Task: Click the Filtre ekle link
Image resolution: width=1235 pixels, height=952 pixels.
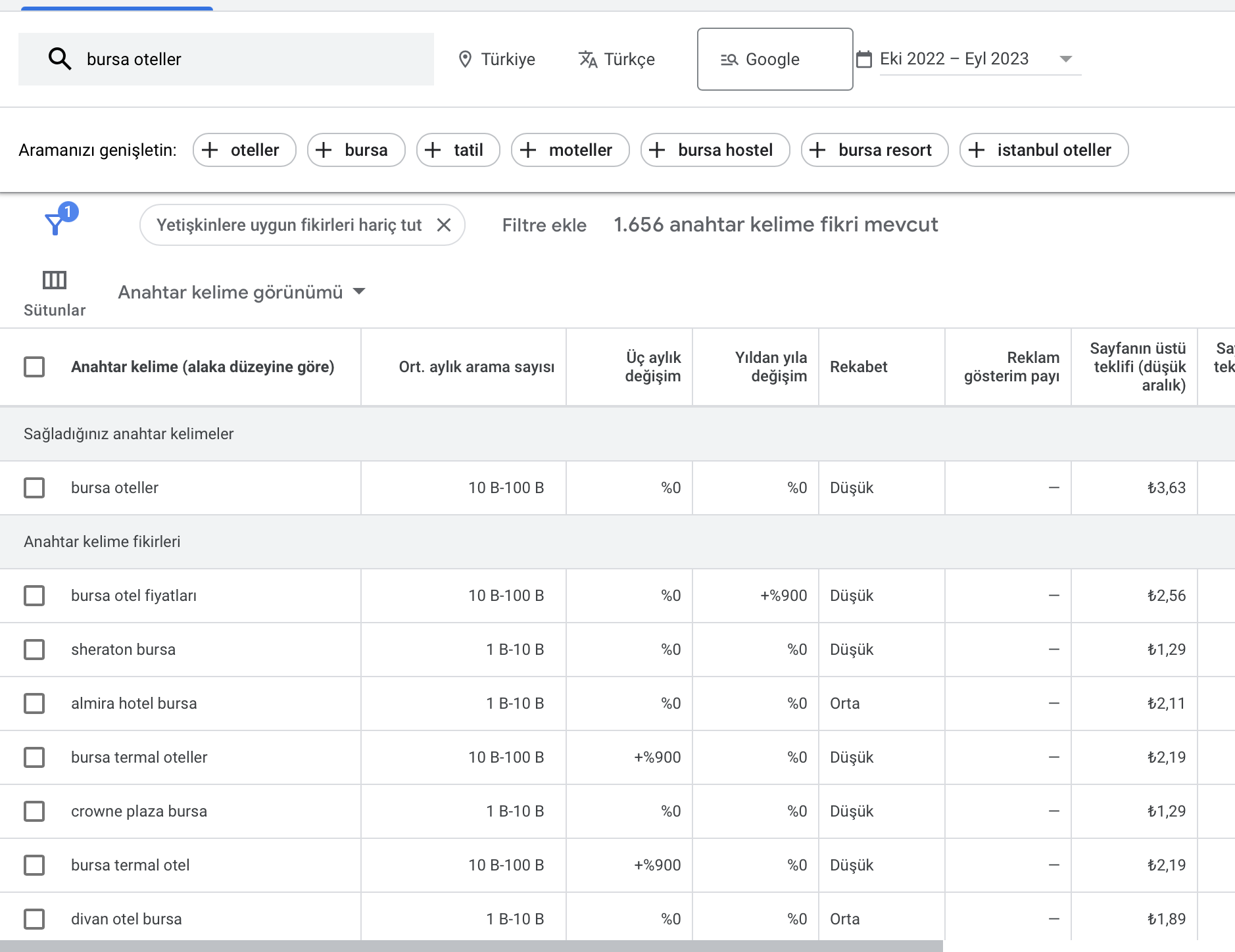Action: [x=545, y=225]
